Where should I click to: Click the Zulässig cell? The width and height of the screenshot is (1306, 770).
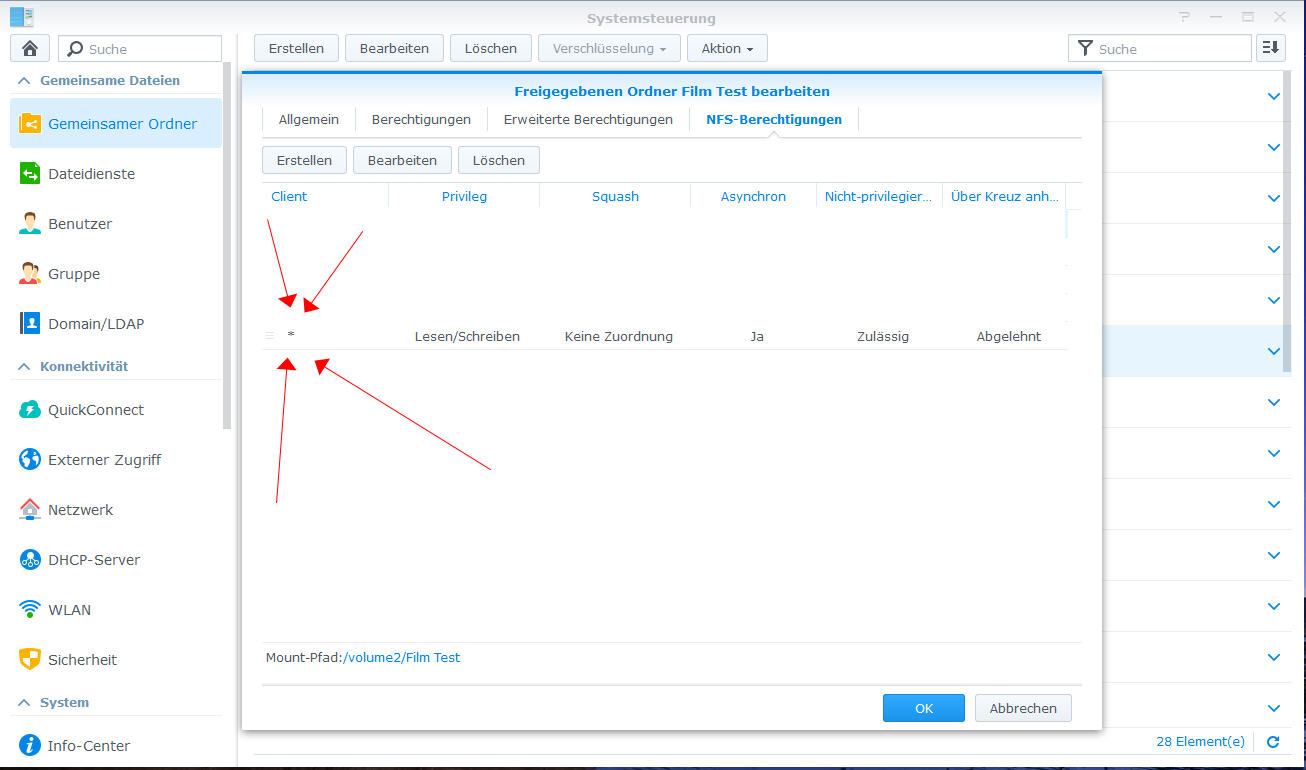coord(883,337)
